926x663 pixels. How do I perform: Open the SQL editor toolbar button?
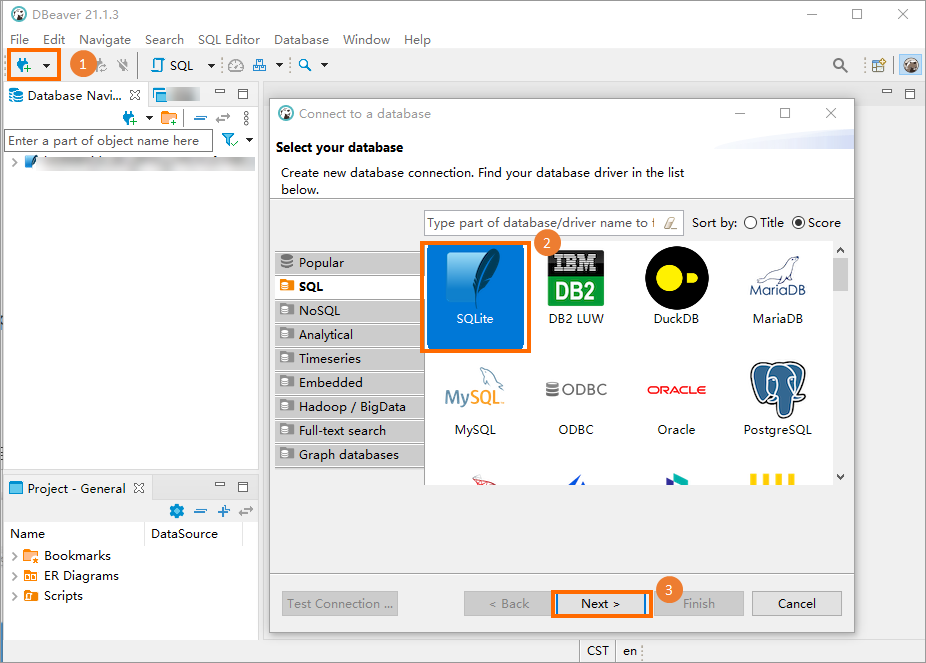[172, 65]
